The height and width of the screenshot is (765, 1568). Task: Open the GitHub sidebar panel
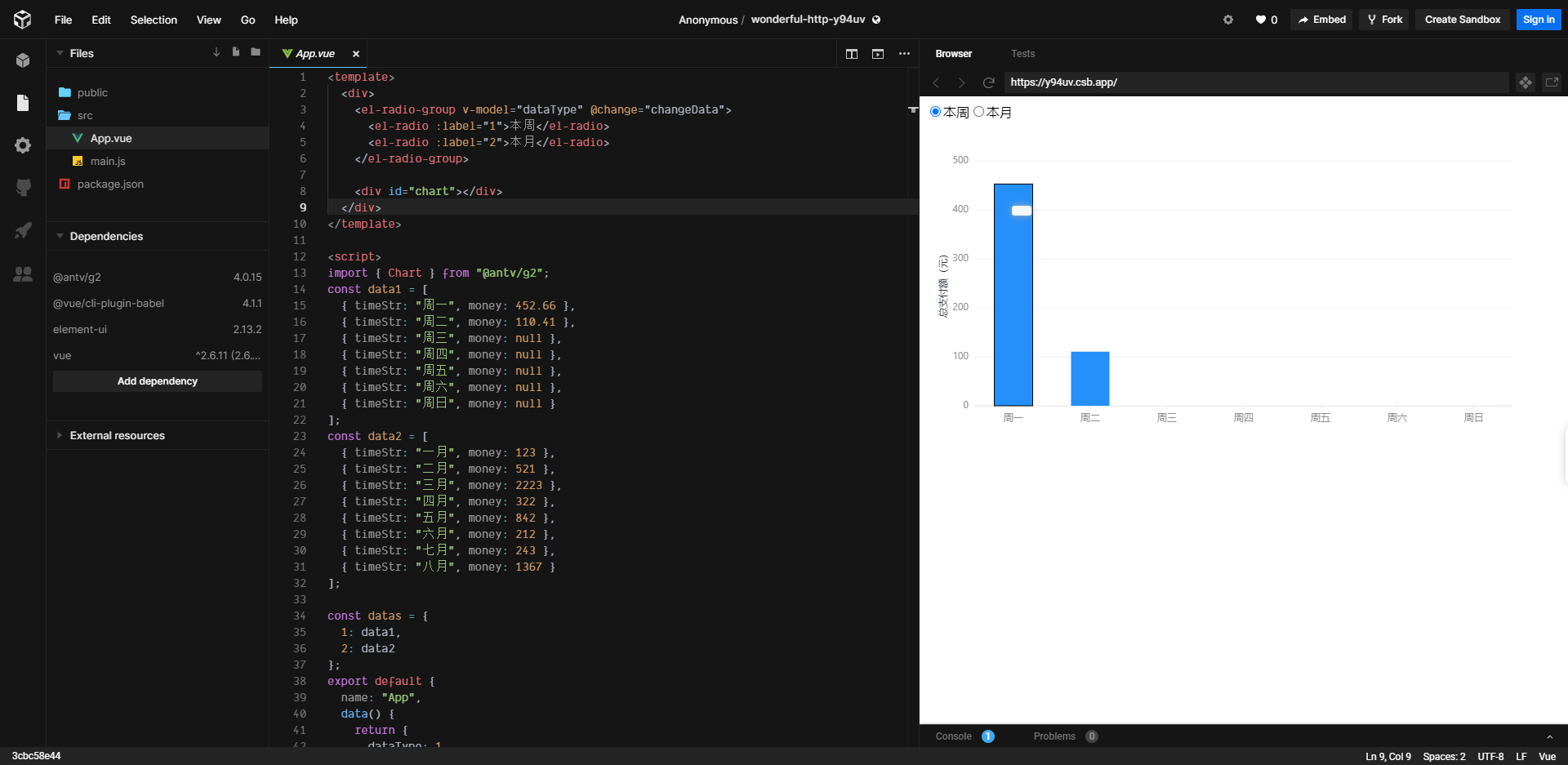tap(23, 187)
